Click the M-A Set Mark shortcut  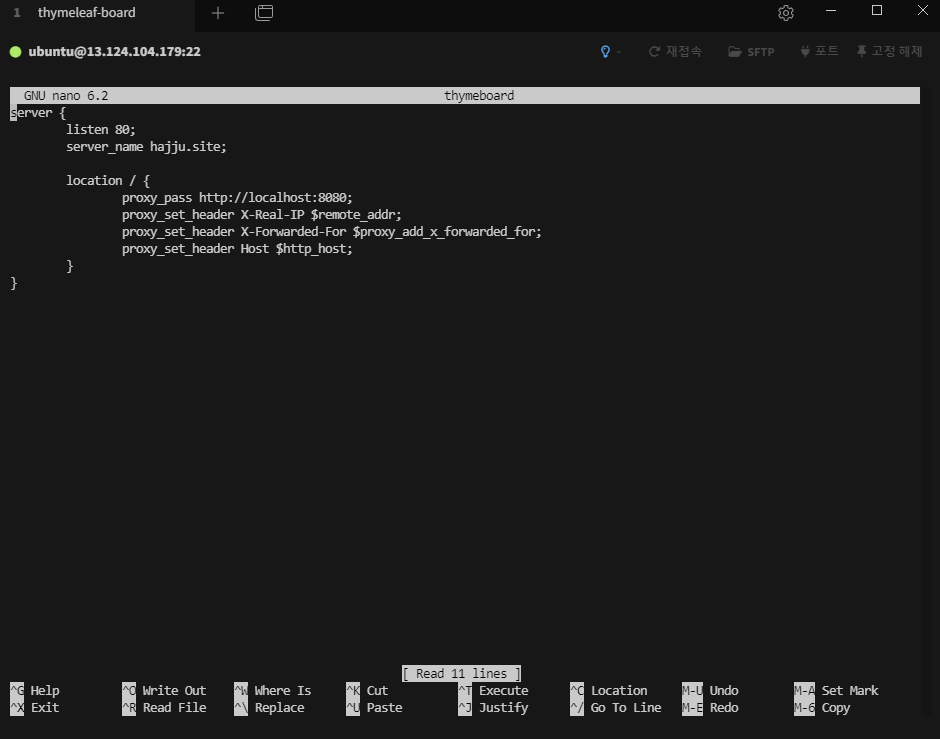pyautogui.click(x=836, y=690)
